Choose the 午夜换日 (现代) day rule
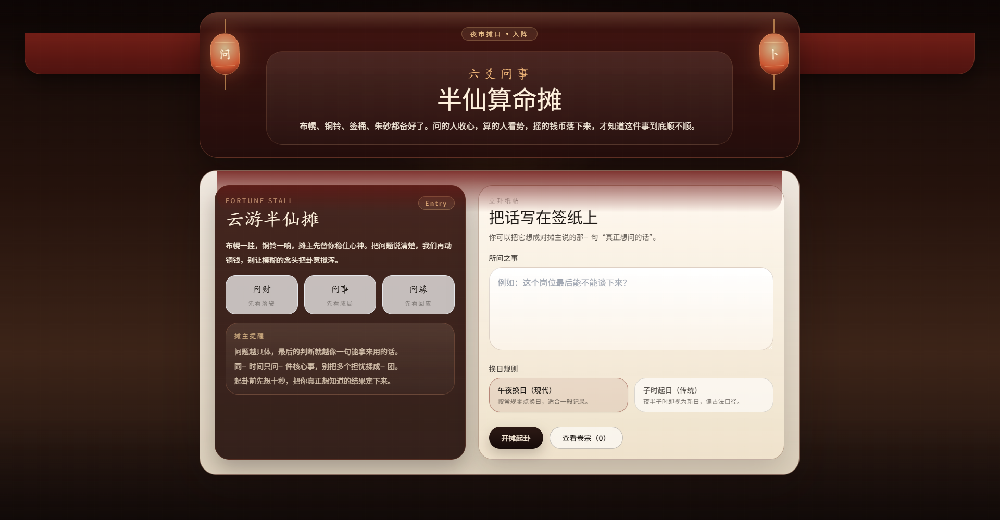The height and width of the screenshot is (520, 1000). coord(559,395)
